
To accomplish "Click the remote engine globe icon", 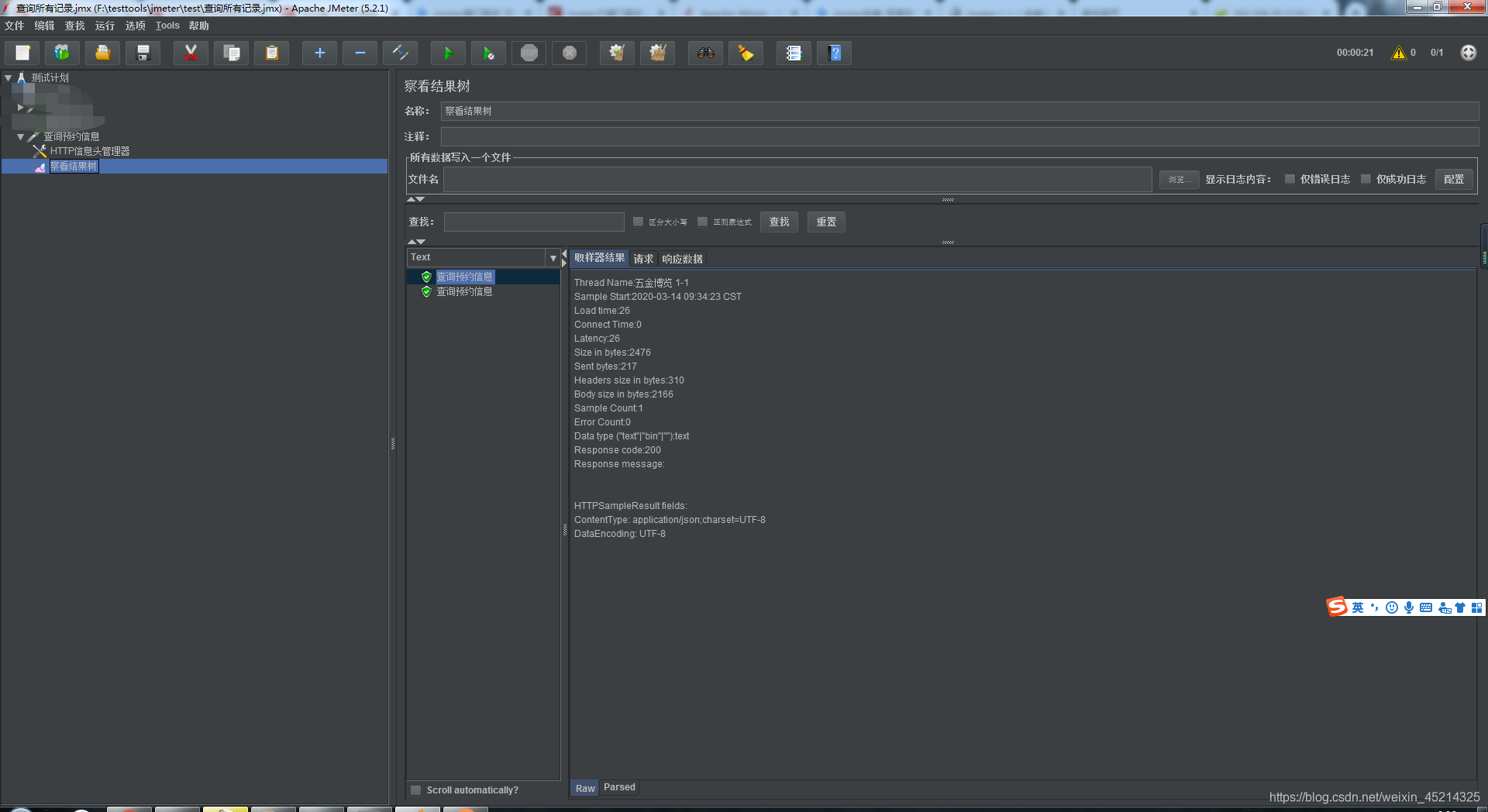I will point(1468,53).
